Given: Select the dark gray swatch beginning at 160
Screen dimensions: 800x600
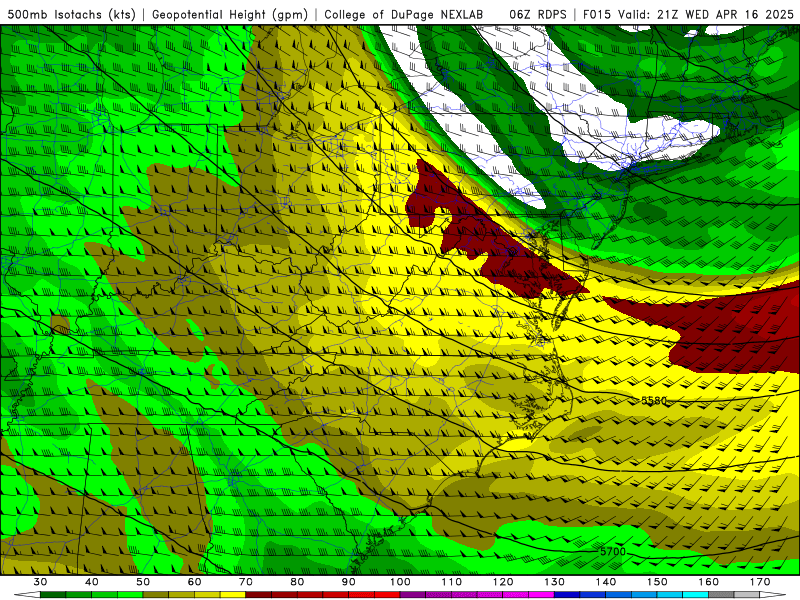Looking at the screenshot, I should [x=721, y=594].
